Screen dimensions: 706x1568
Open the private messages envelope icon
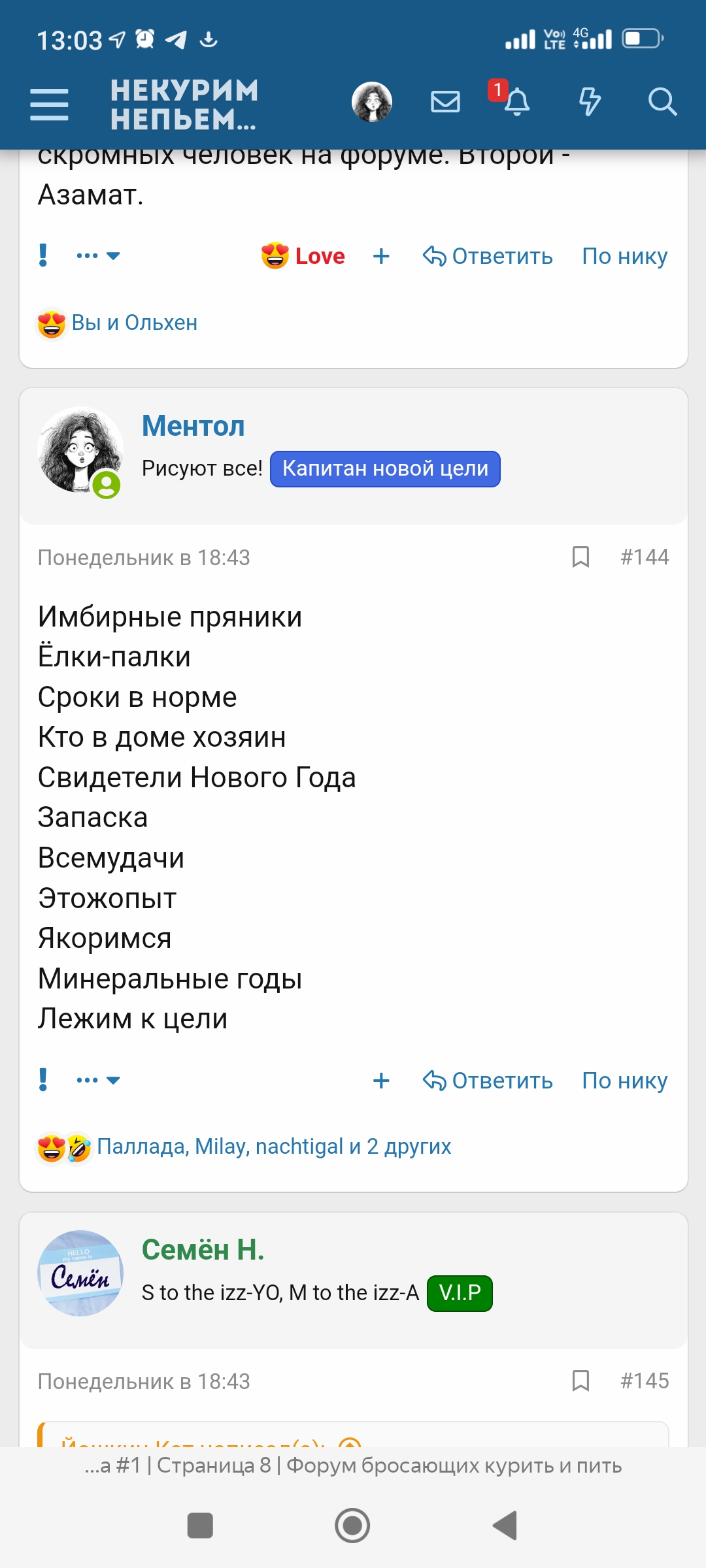[445, 102]
